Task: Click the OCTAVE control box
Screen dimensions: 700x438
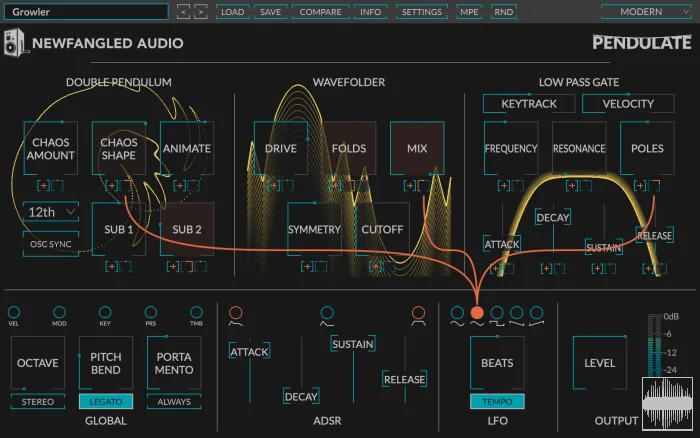Action: (x=38, y=363)
